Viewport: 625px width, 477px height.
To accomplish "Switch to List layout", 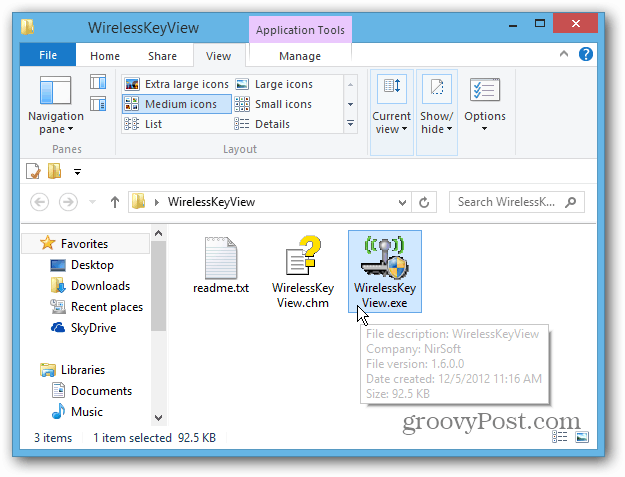I will (143, 124).
